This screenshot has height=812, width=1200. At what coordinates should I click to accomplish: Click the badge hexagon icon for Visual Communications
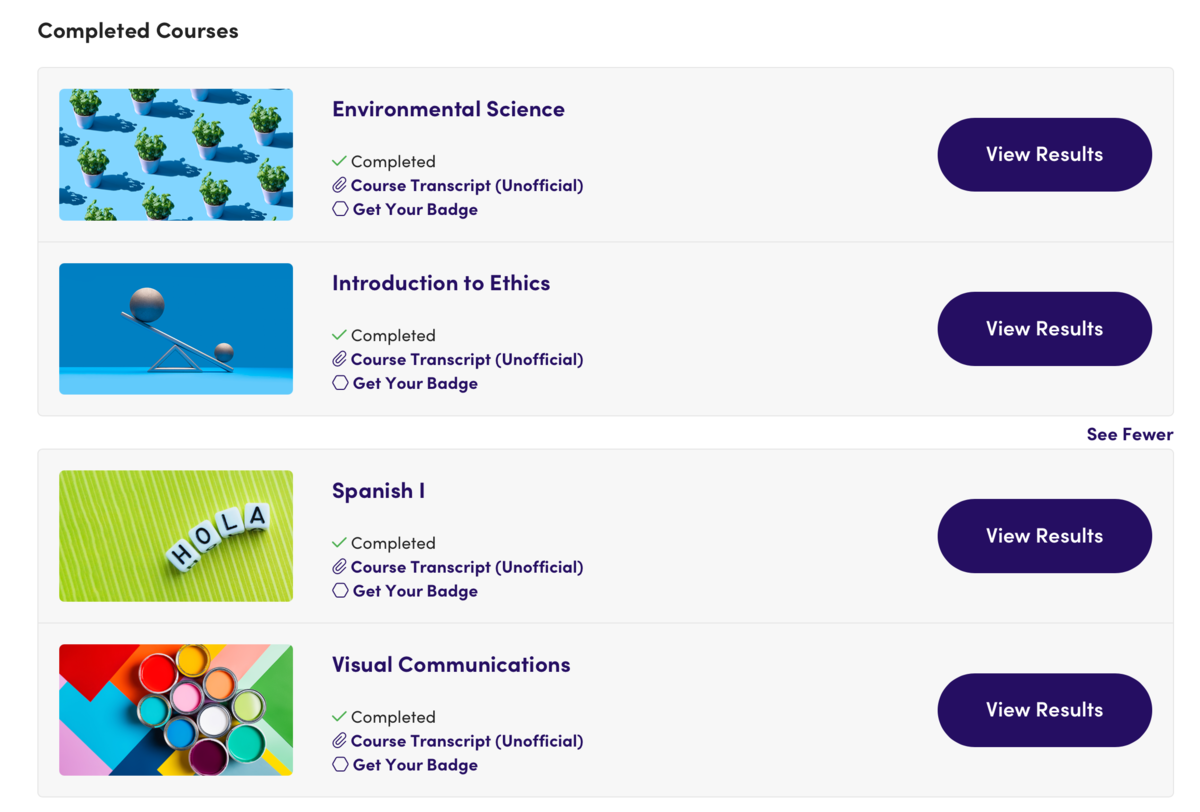[340, 765]
